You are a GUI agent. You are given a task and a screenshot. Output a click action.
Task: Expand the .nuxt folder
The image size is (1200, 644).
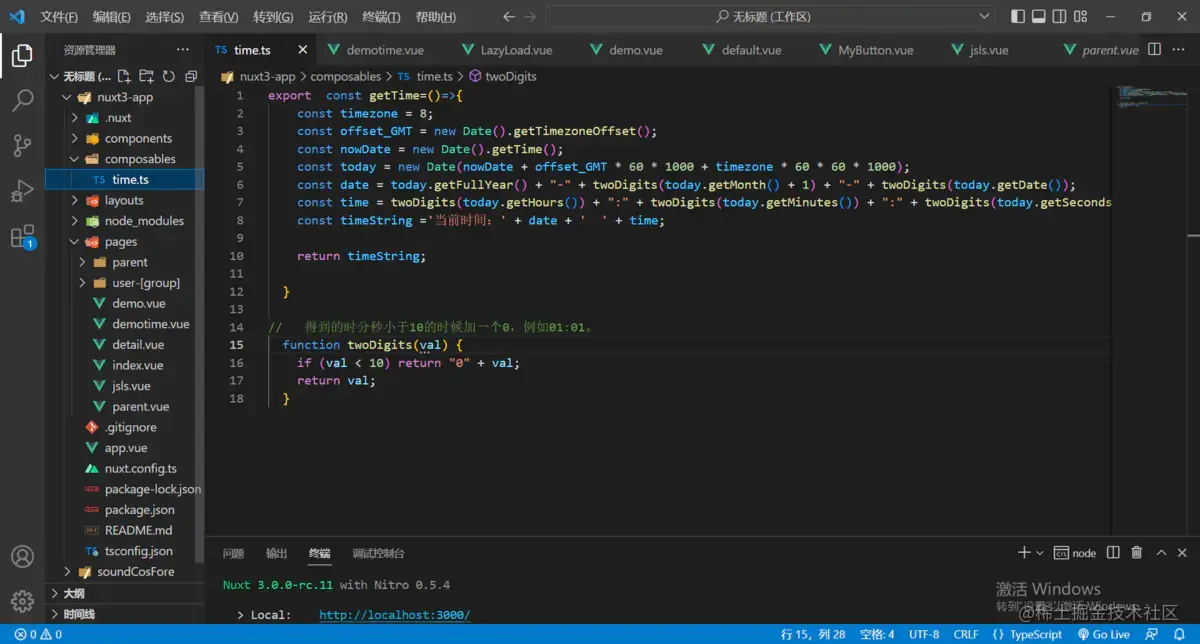(x=75, y=118)
